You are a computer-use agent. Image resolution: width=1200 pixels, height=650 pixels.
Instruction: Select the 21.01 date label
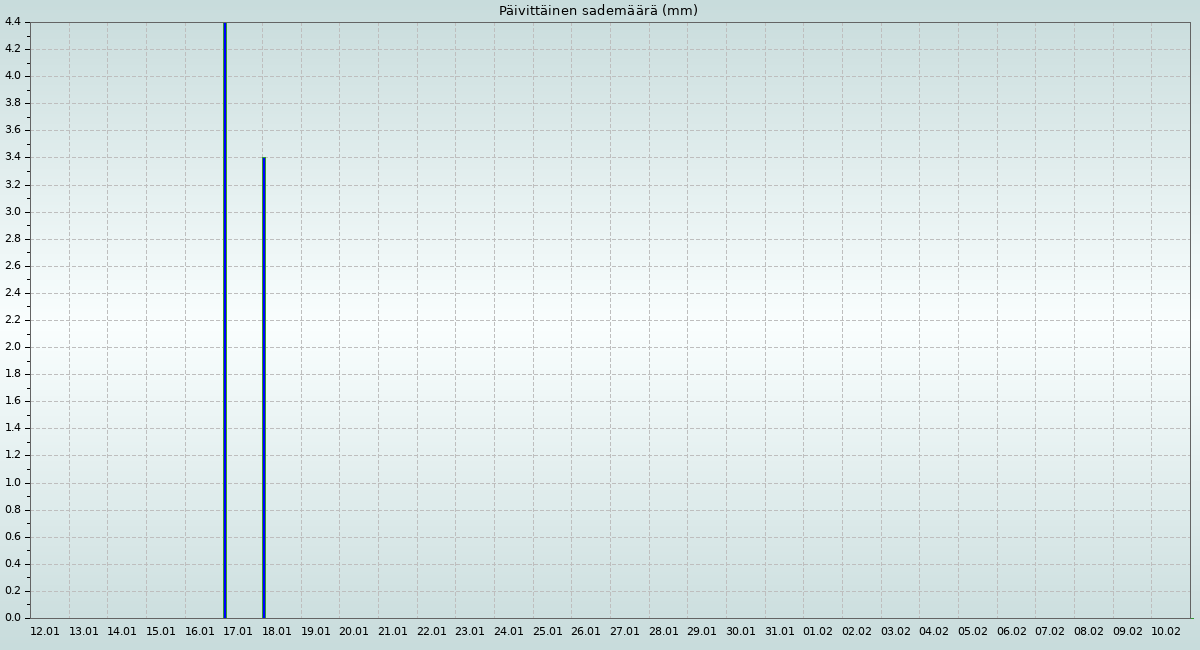click(393, 632)
